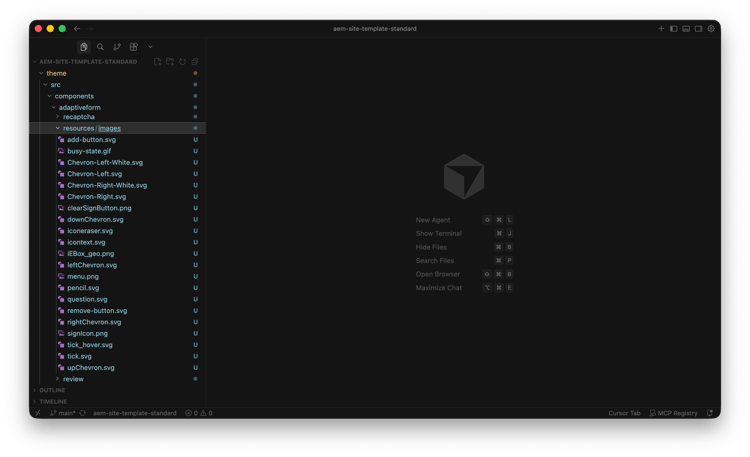Open signIcon.png file
The width and height of the screenshot is (750, 457).
click(88, 334)
